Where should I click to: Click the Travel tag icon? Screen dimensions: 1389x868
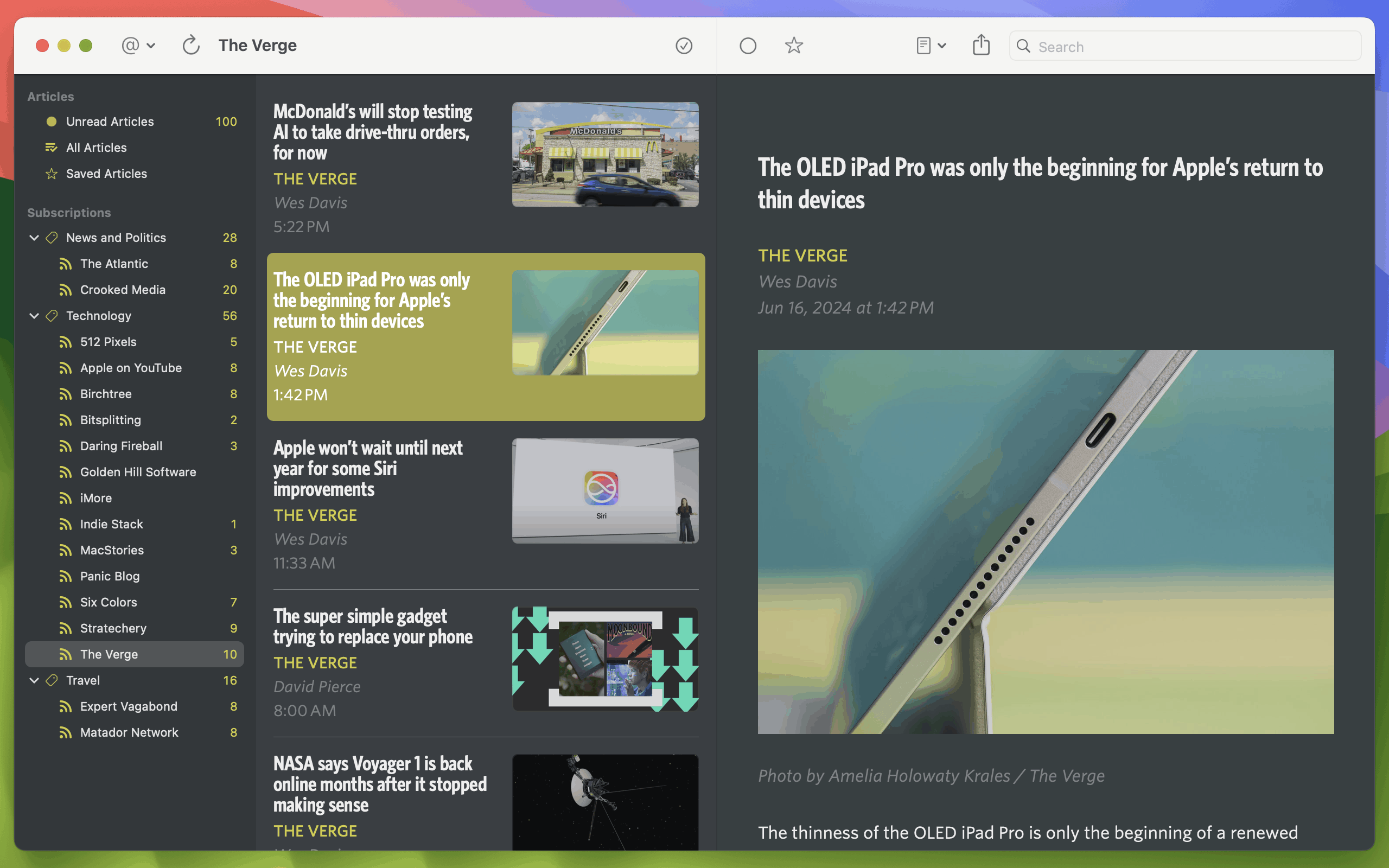(x=52, y=680)
